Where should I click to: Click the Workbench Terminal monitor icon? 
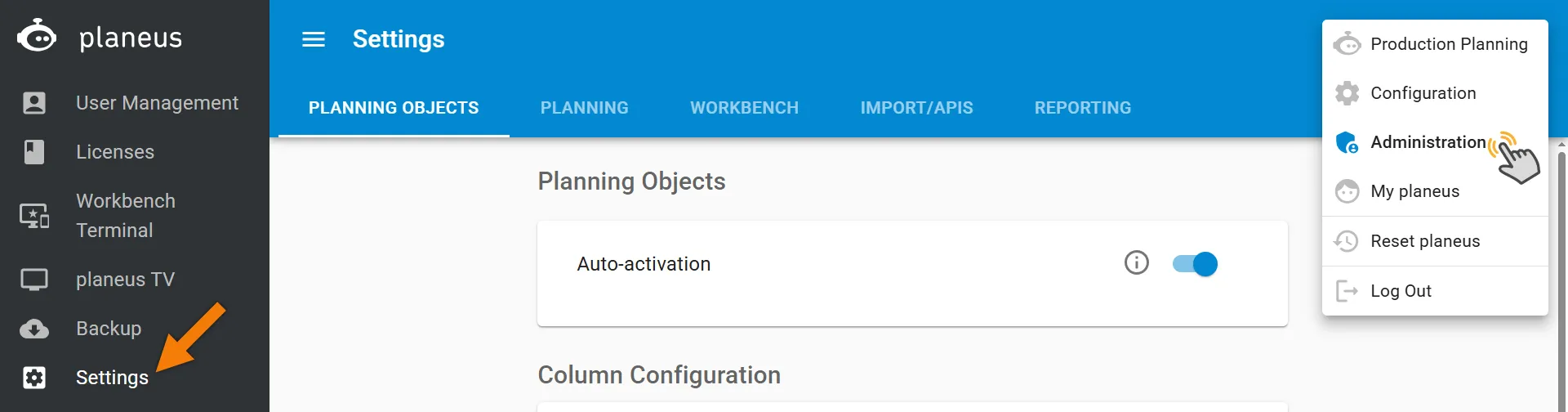(34, 216)
